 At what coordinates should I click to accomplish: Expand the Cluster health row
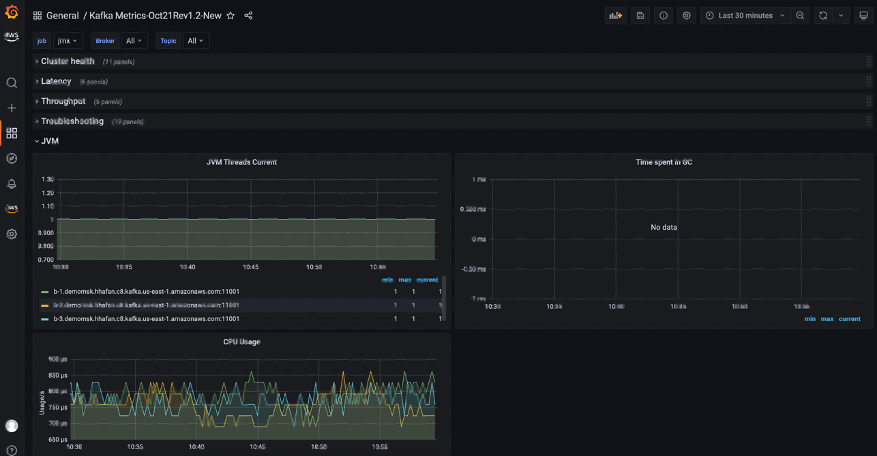(x=67, y=61)
